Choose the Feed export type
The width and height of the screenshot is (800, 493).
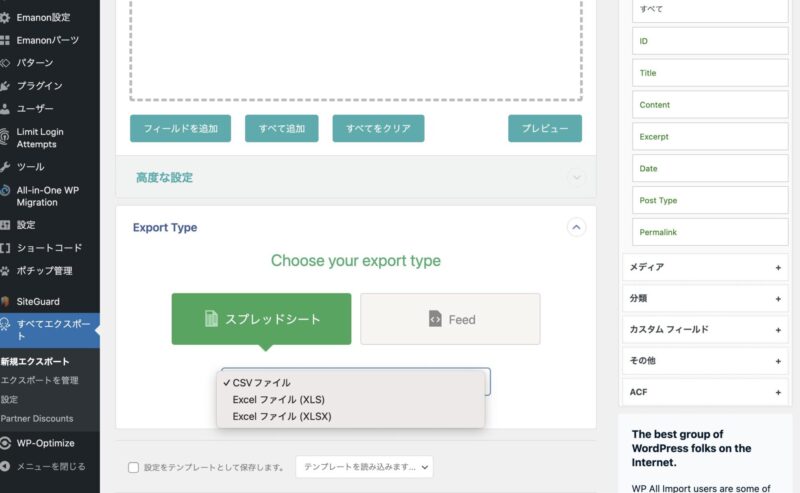(450, 319)
